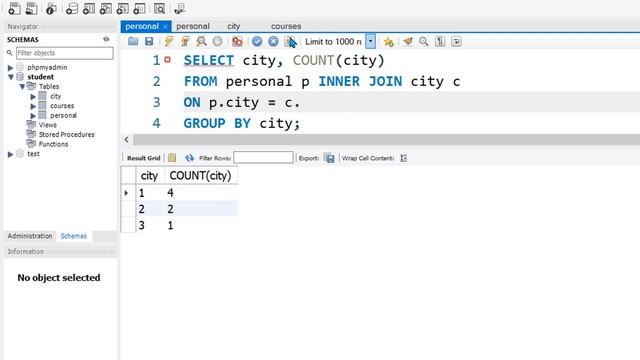Select the Functions folder in tree

53,144
